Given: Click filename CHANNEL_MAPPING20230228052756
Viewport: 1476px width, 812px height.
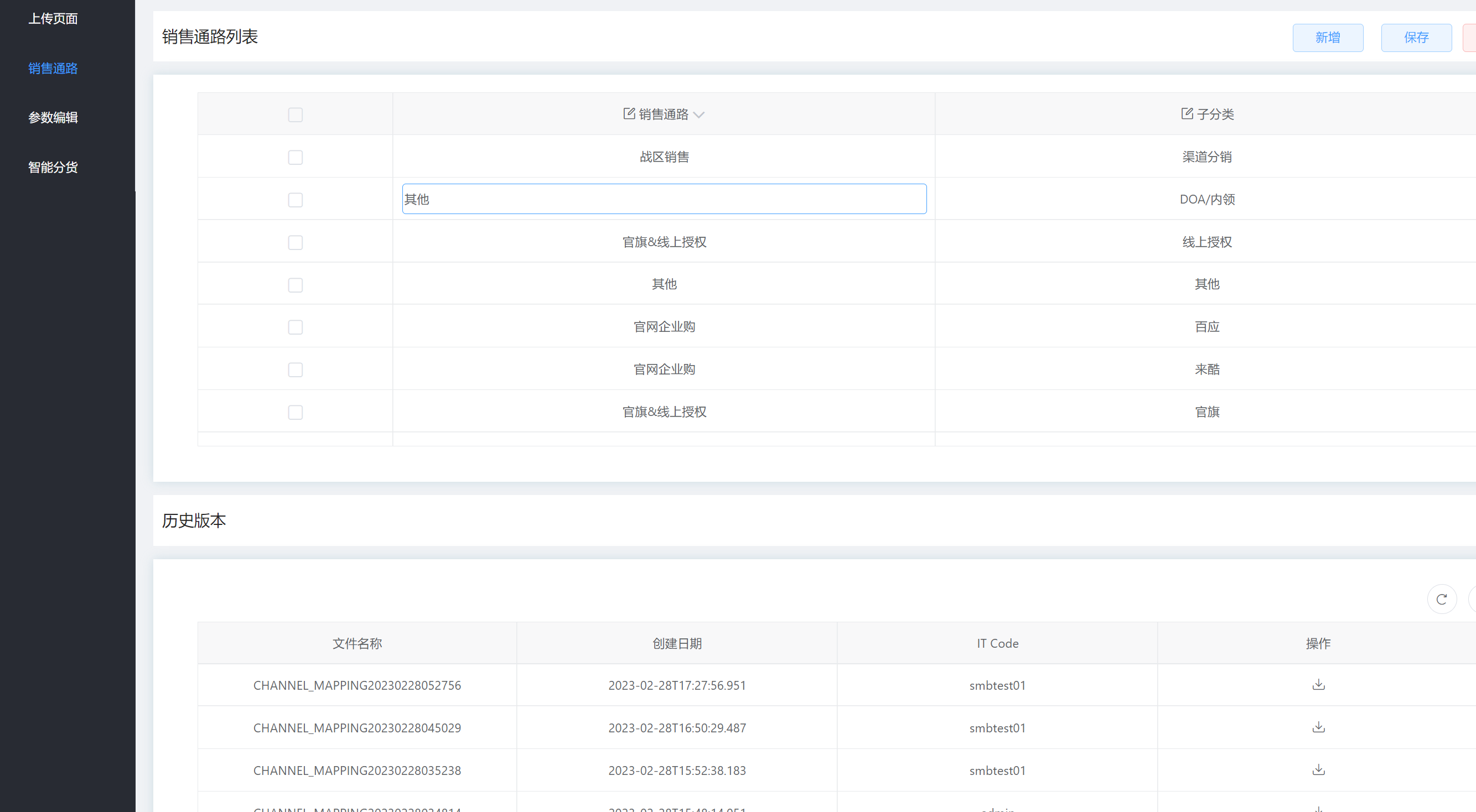Looking at the screenshot, I should click(357, 685).
